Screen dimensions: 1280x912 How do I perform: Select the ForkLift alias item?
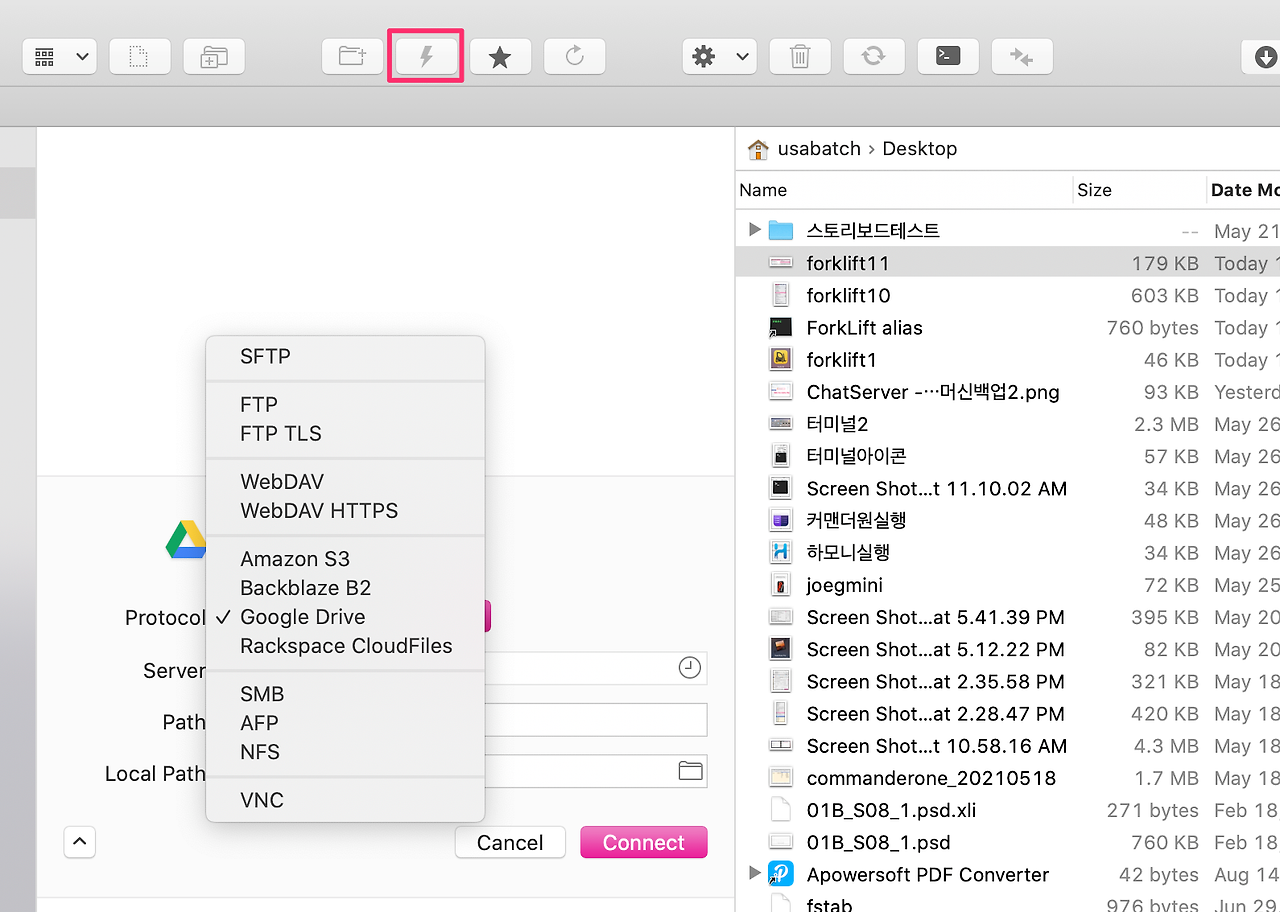[864, 327]
